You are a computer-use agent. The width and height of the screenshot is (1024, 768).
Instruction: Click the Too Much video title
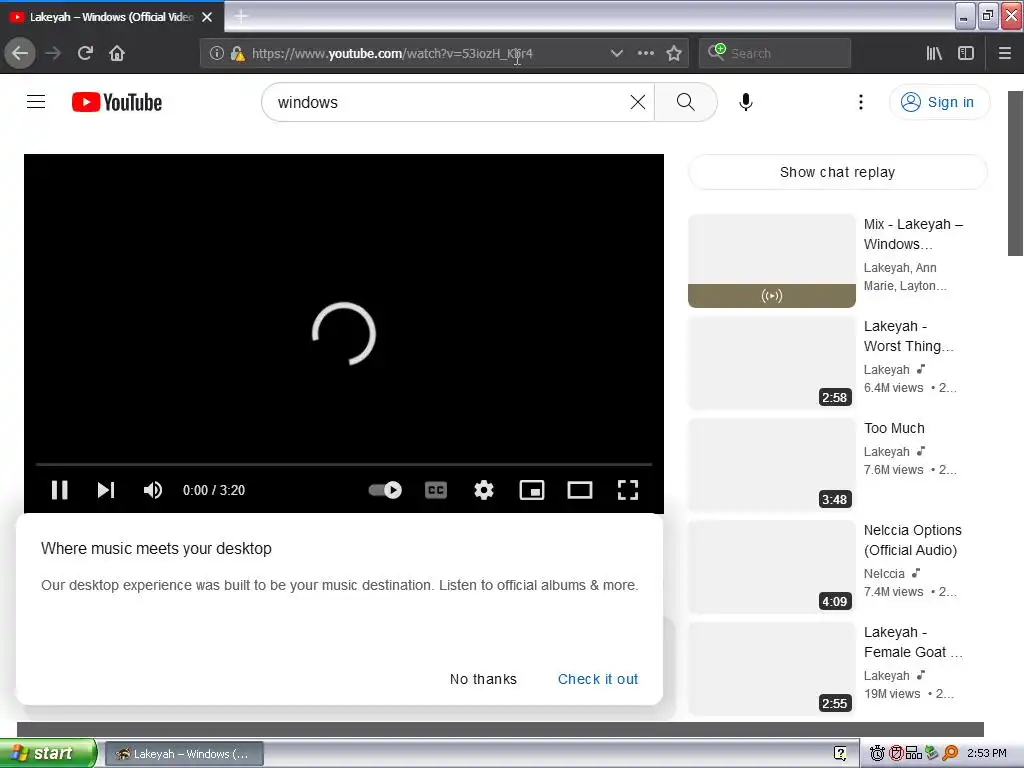(894, 428)
